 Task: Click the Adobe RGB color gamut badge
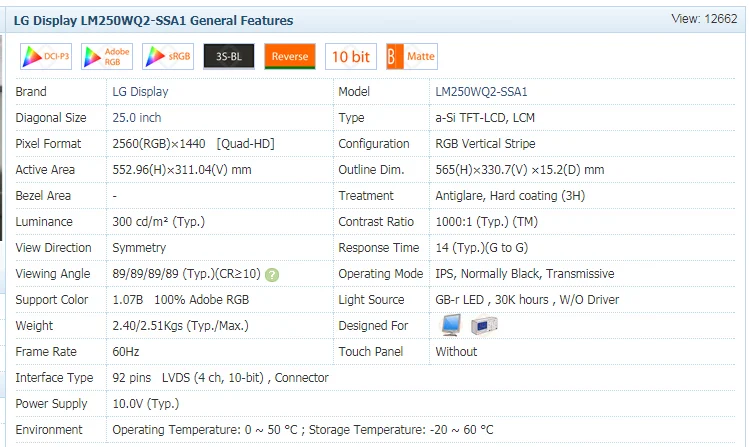point(107,56)
